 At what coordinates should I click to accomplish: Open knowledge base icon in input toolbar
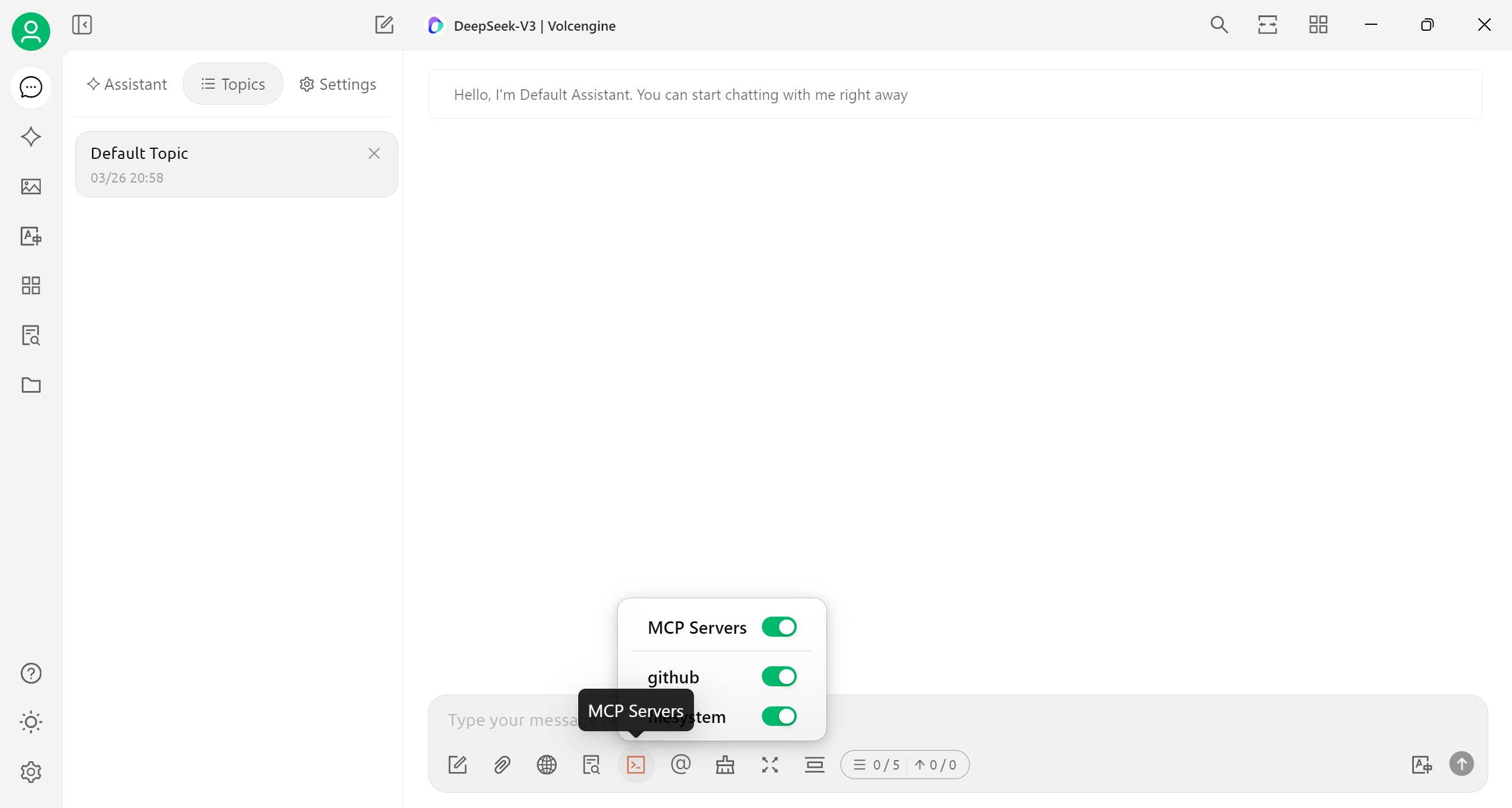click(x=591, y=765)
